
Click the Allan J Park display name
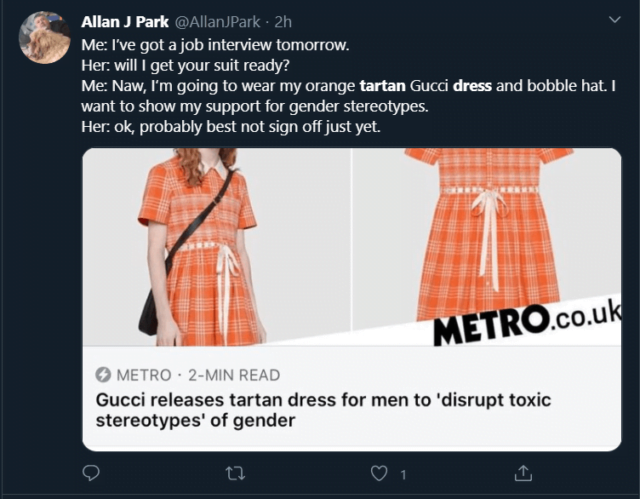[x=124, y=22]
